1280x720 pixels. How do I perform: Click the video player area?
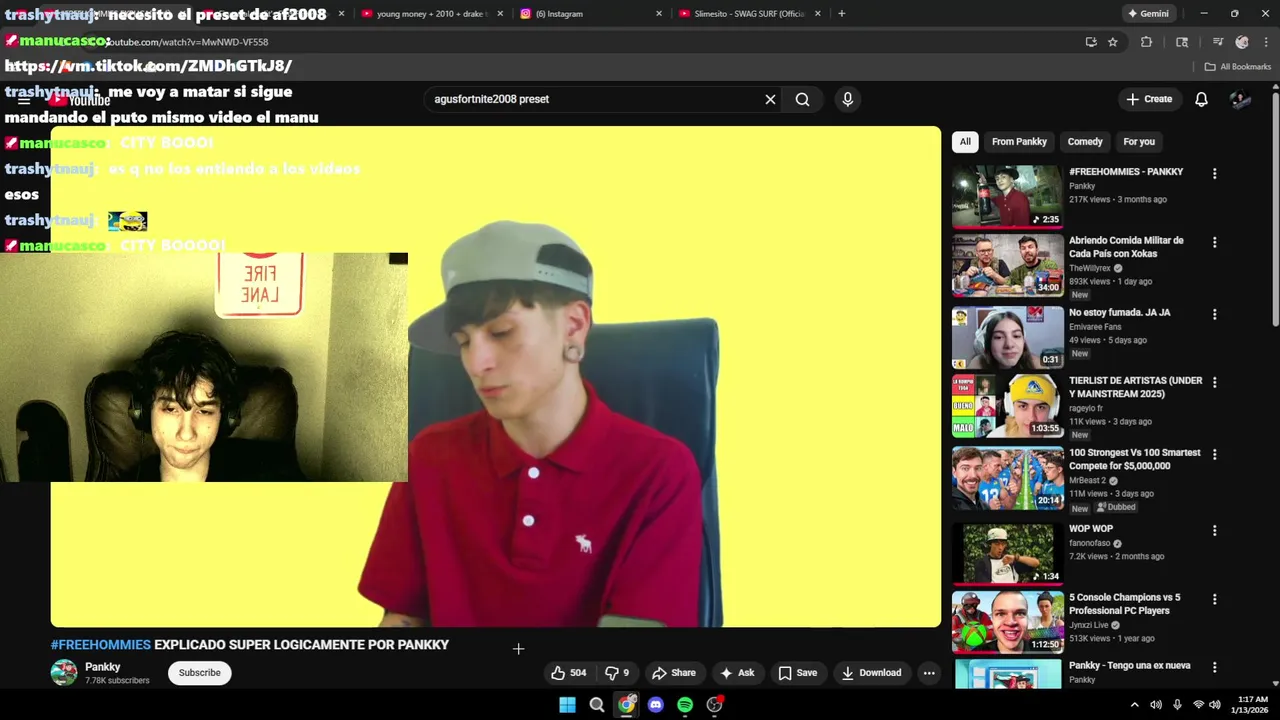click(x=496, y=377)
